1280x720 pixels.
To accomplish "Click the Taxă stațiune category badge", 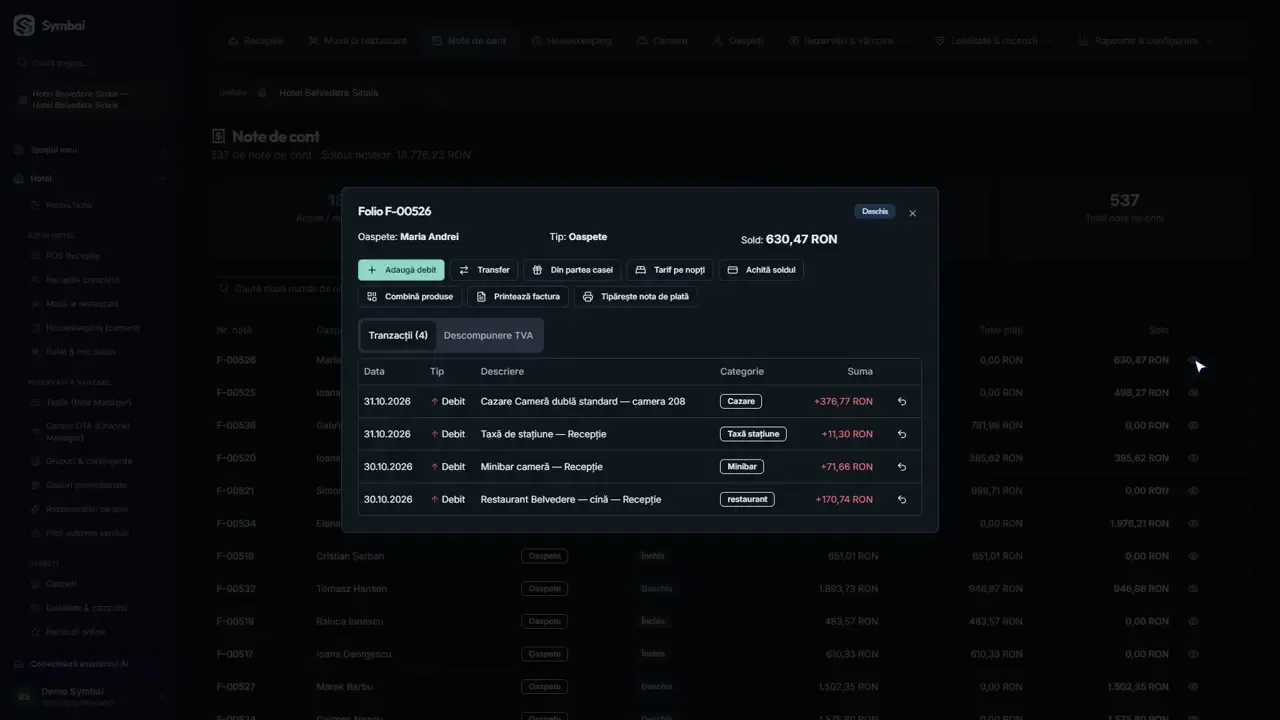I will (x=753, y=434).
